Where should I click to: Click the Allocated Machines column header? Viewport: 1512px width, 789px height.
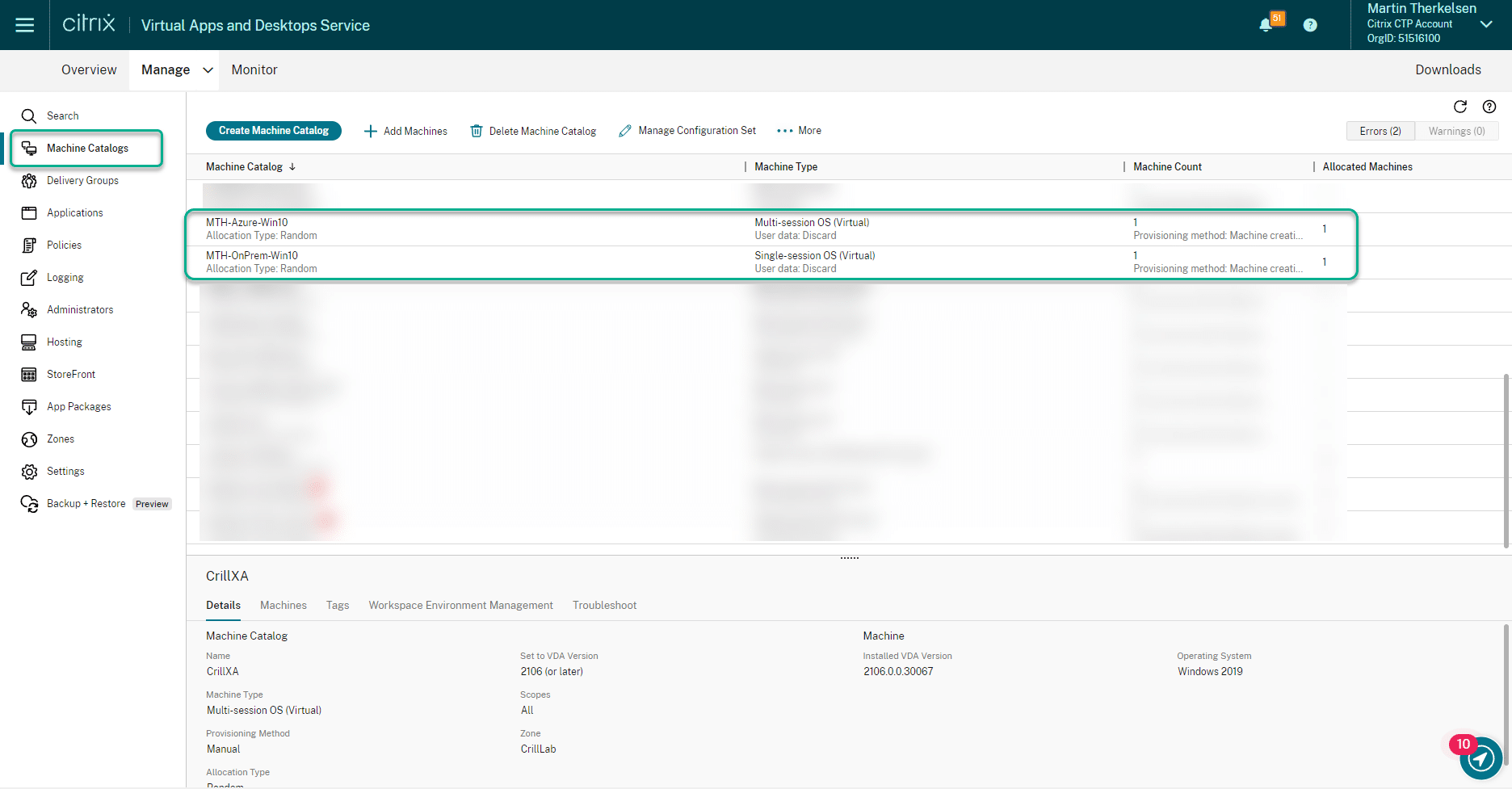pos(1367,167)
